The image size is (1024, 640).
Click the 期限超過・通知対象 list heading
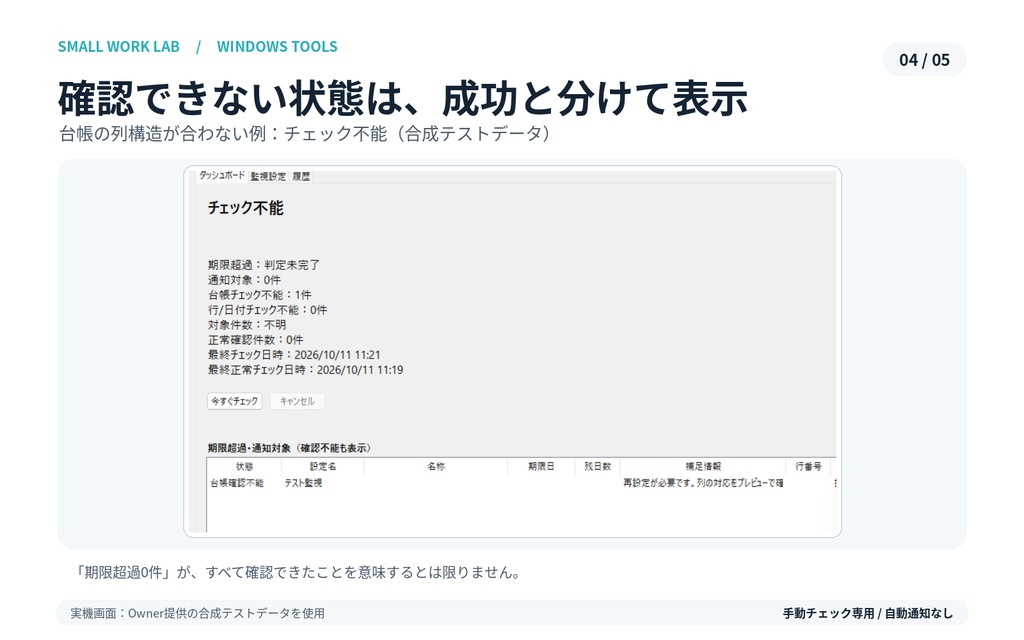click(289, 448)
